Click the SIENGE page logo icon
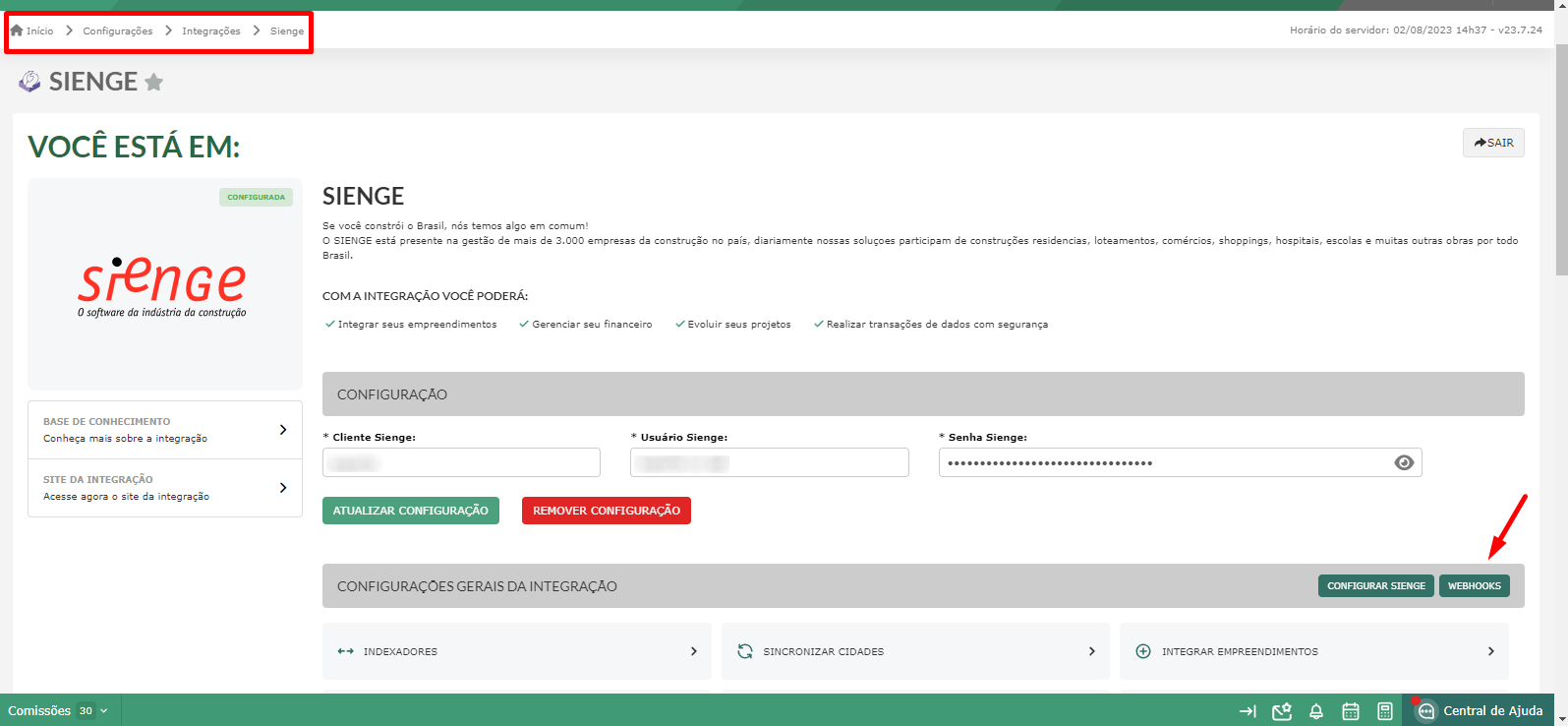This screenshot has width=1568, height=726. coord(29,82)
